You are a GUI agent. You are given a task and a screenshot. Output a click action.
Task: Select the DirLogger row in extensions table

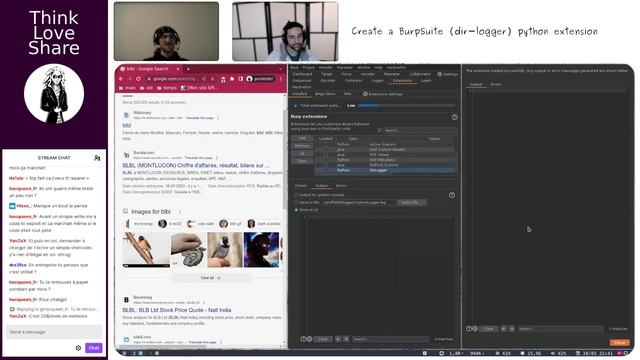point(385,170)
